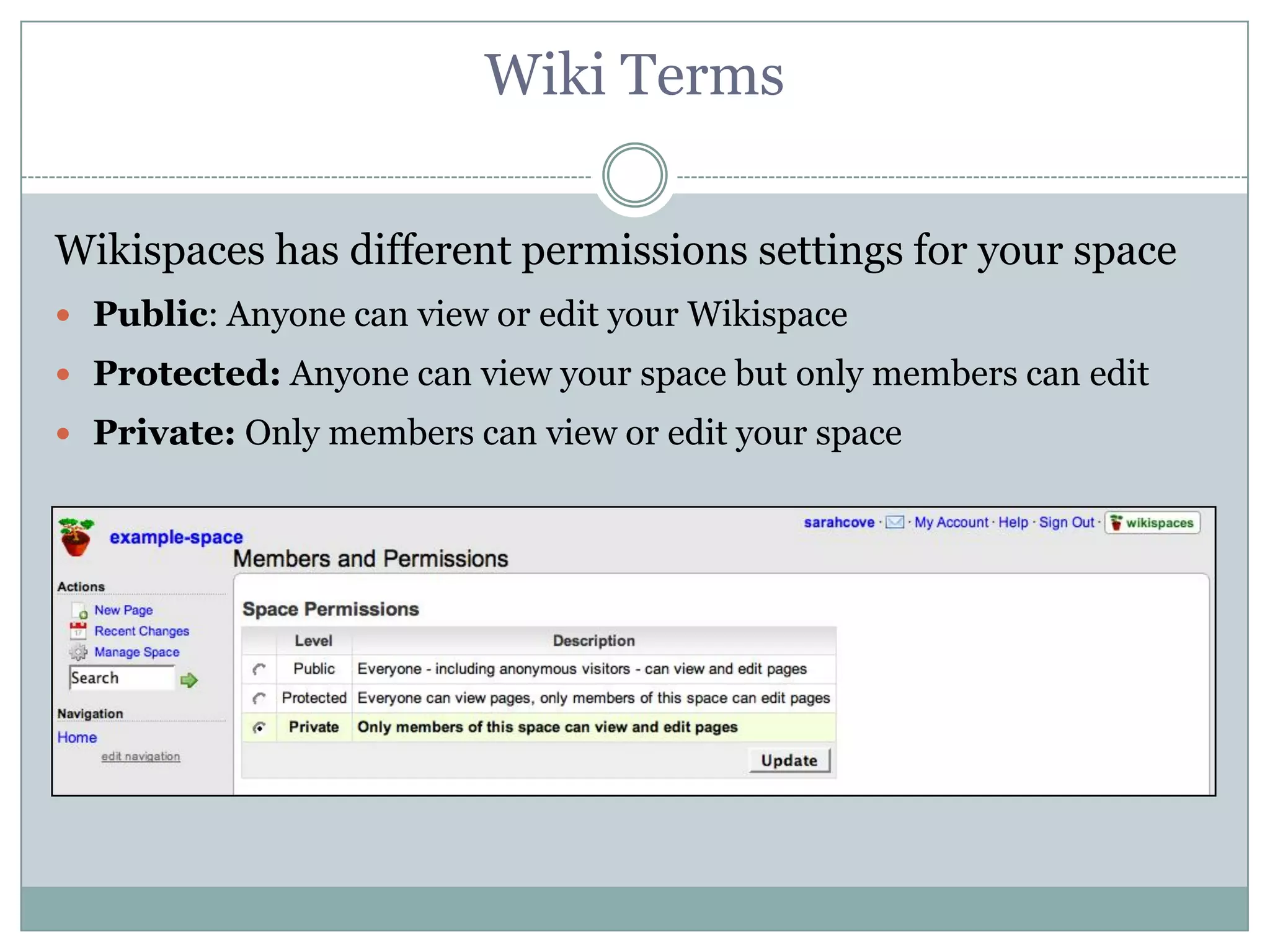Click 'Only members of this space' description

click(x=548, y=727)
